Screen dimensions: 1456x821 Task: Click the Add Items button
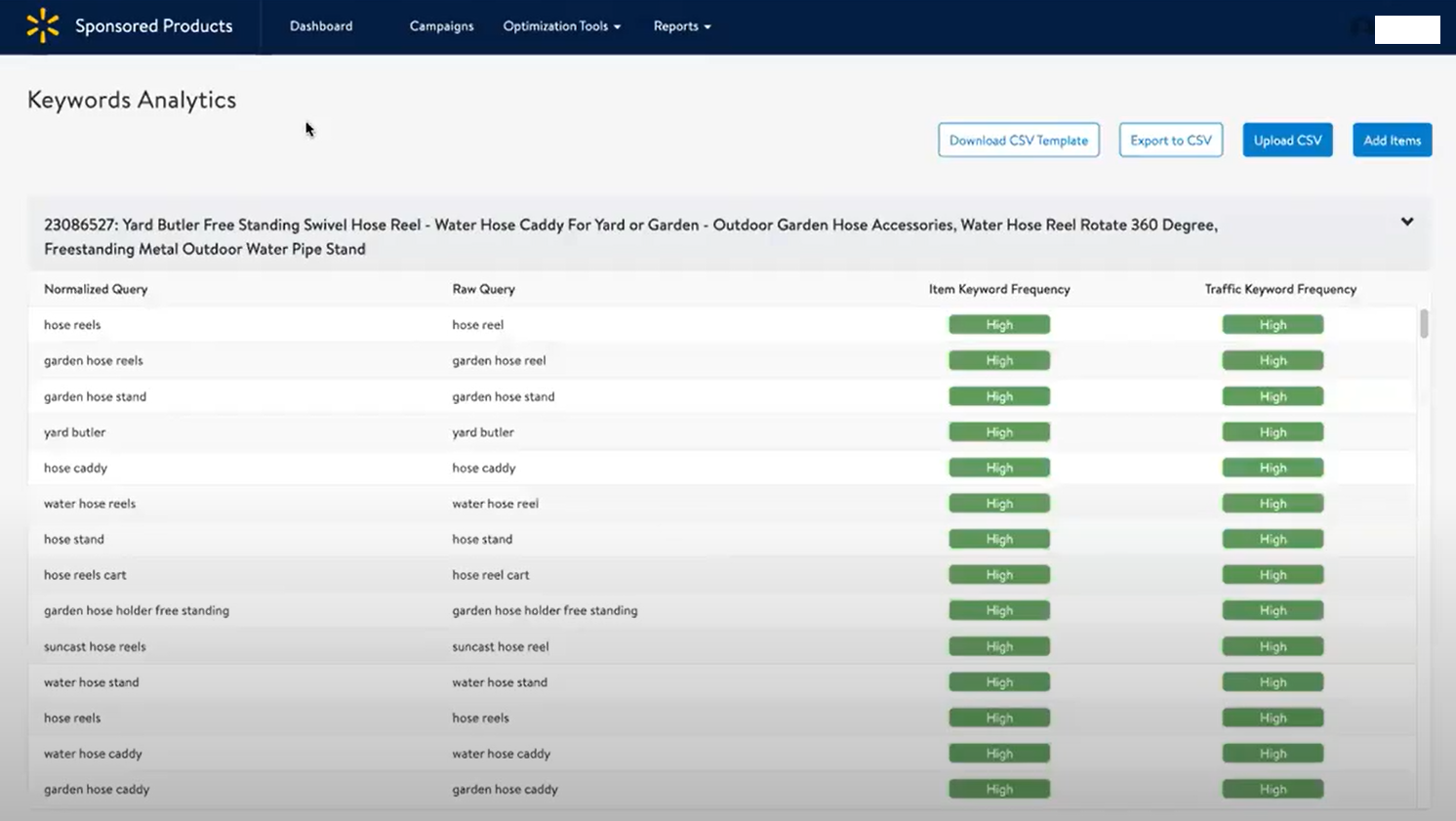[x=1393, y=140]
